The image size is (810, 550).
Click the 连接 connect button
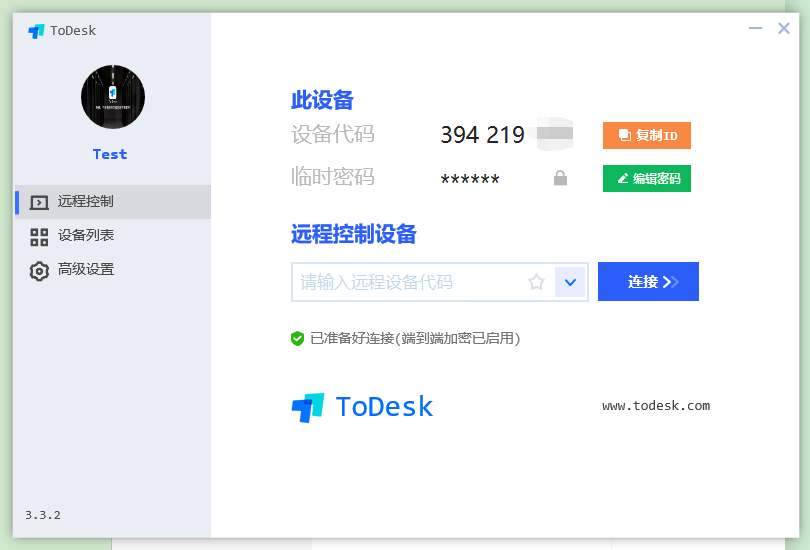click(648, 281)
